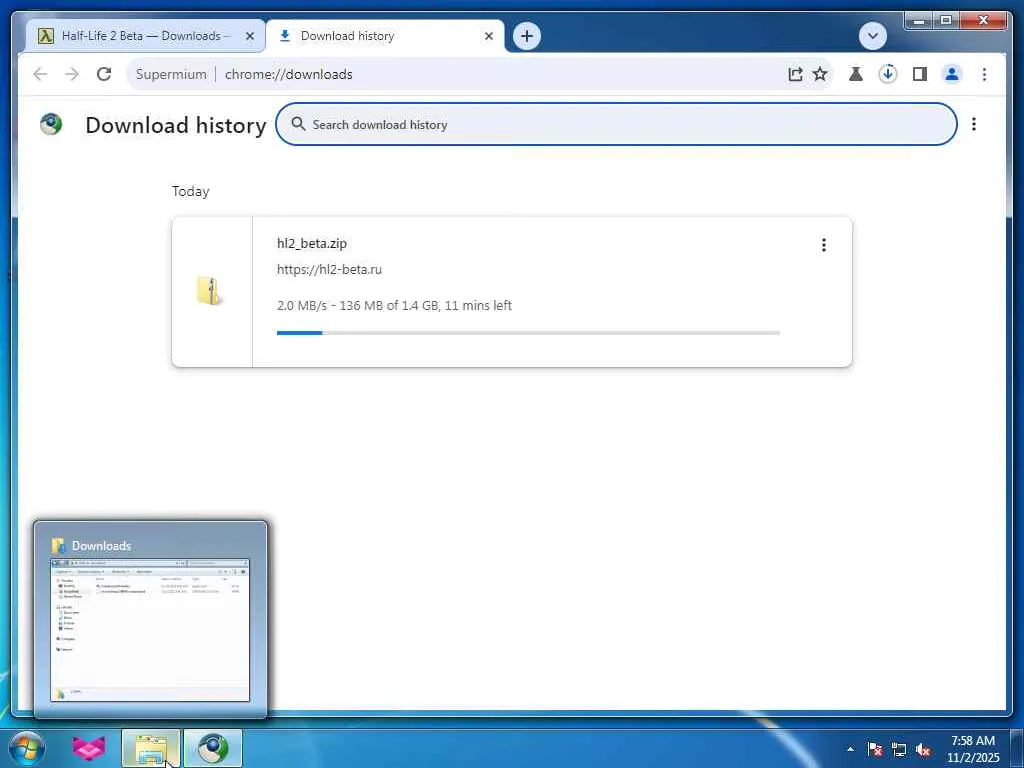Launch the pink cat taskbar application

89,748
